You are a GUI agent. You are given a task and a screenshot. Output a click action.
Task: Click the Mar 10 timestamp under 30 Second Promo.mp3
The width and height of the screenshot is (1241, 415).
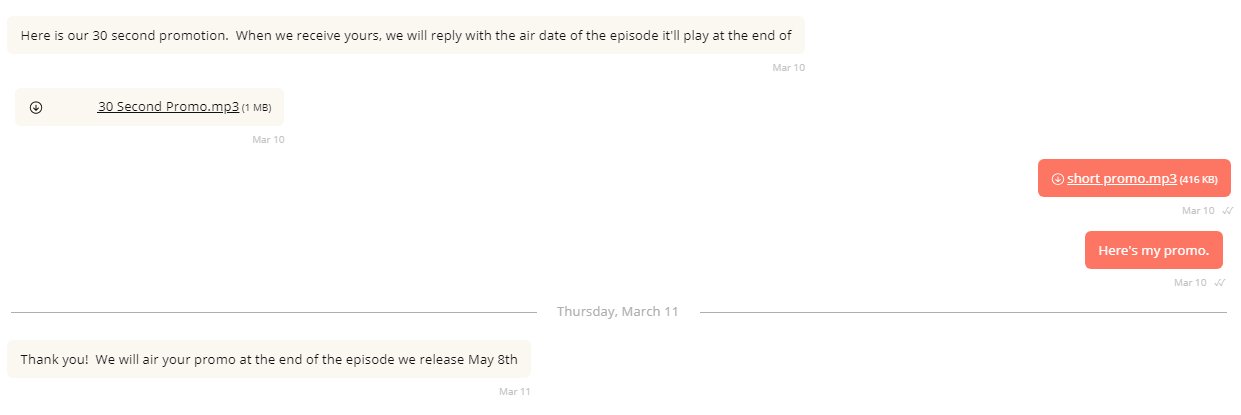click(268, 140)
